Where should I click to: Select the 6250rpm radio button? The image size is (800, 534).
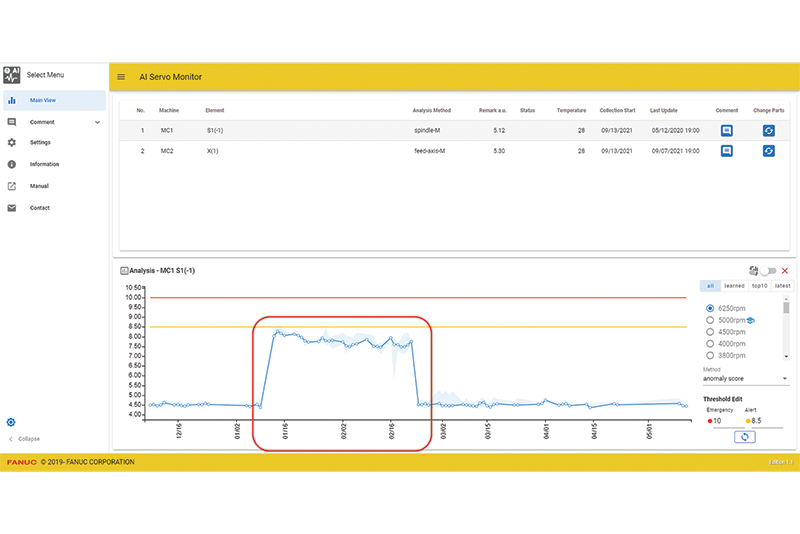710,309
